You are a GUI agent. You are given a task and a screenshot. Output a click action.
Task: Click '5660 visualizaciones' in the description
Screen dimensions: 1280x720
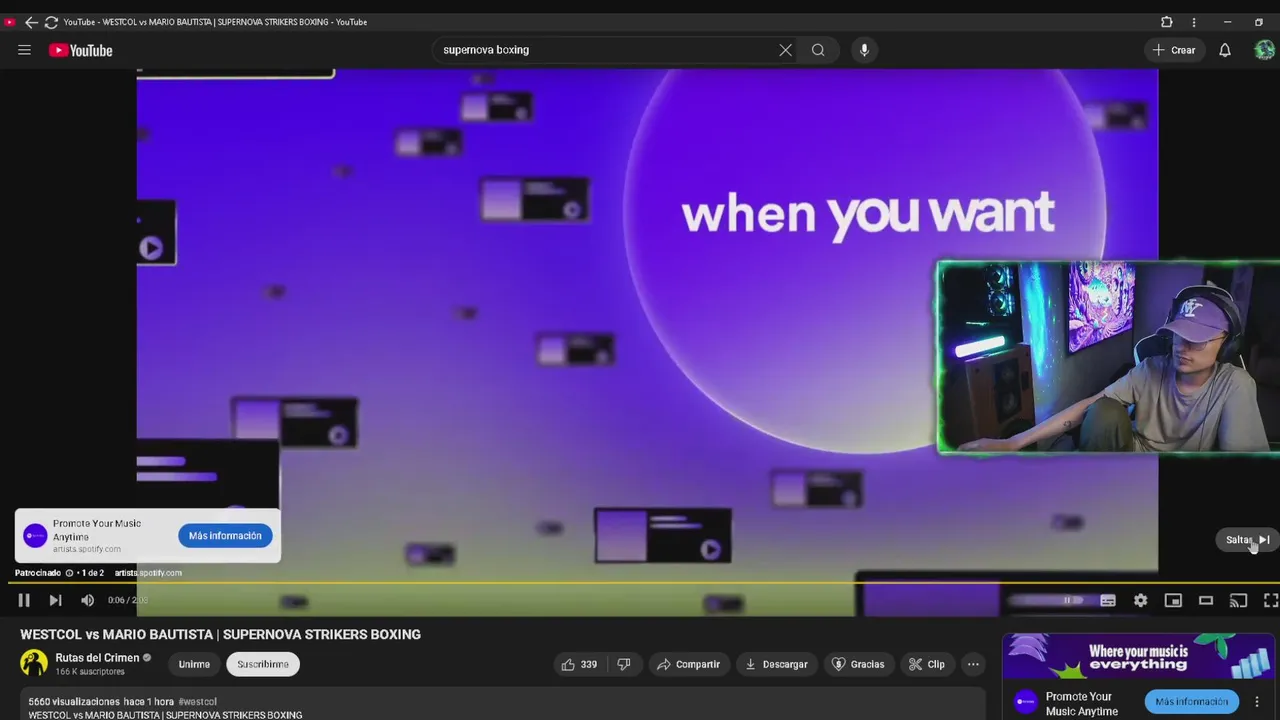[74, 702]
